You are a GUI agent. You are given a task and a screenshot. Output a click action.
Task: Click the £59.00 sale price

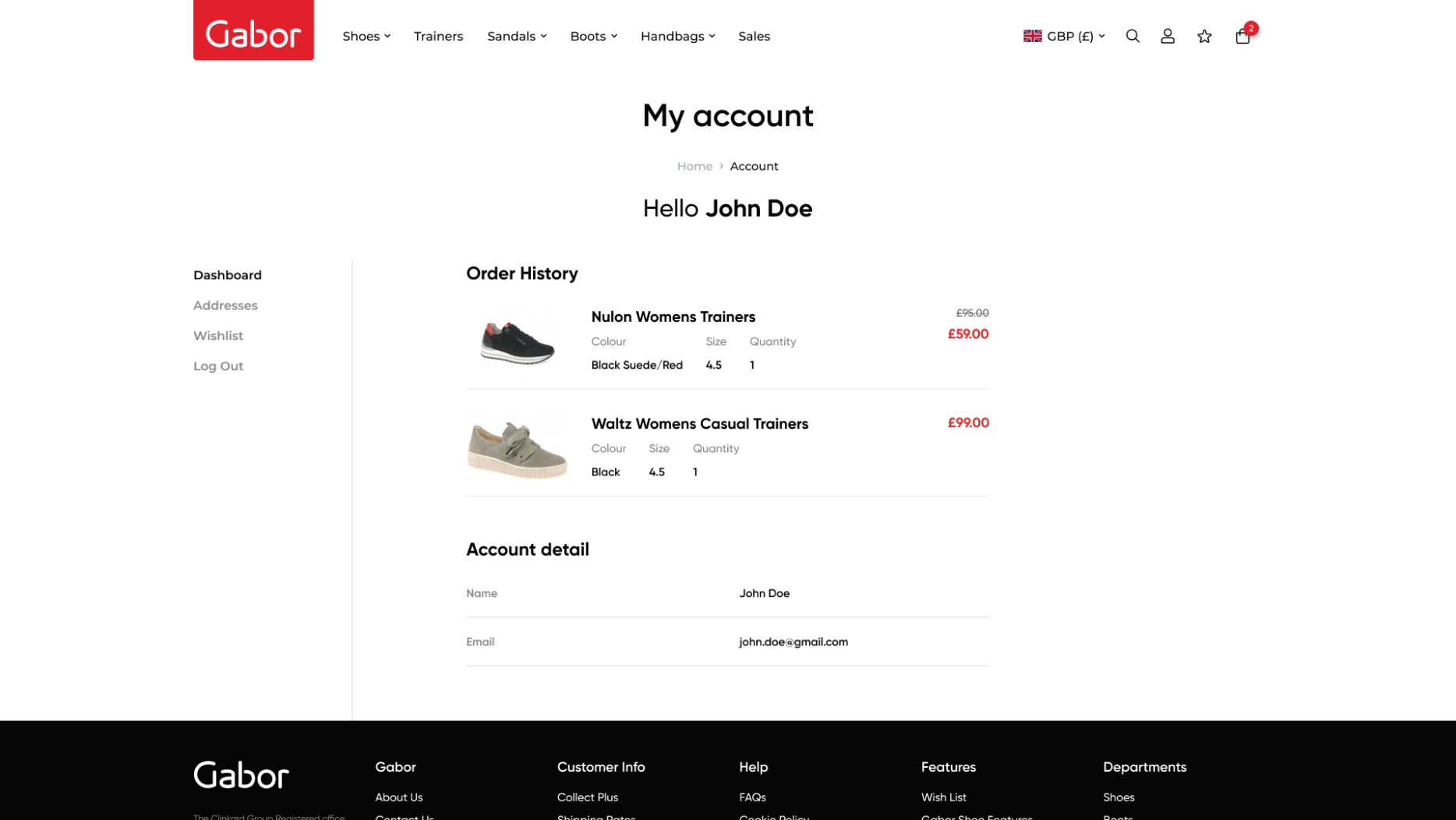pyautogui.click(x=967, y=334)
